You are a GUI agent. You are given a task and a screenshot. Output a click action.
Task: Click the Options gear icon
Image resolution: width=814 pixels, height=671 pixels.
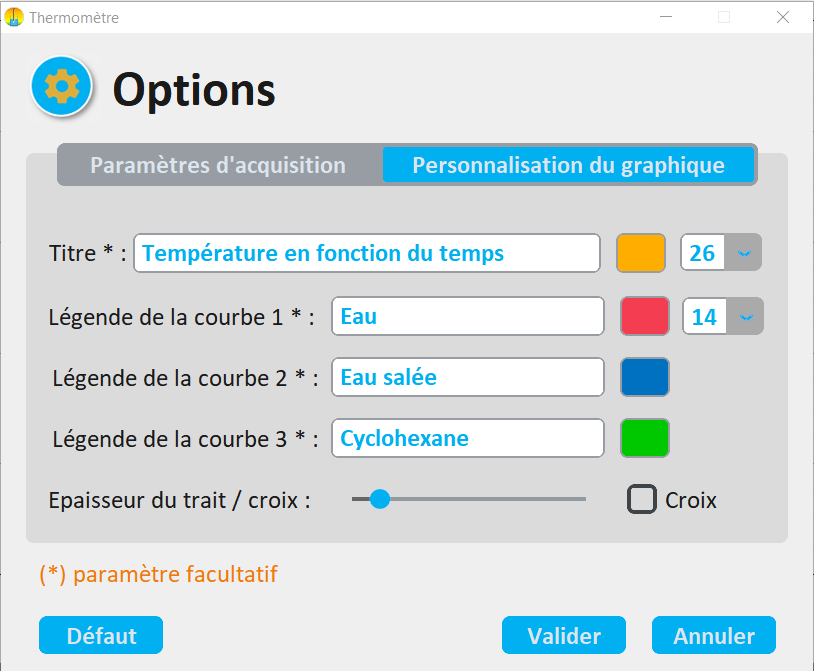[62, 87]
